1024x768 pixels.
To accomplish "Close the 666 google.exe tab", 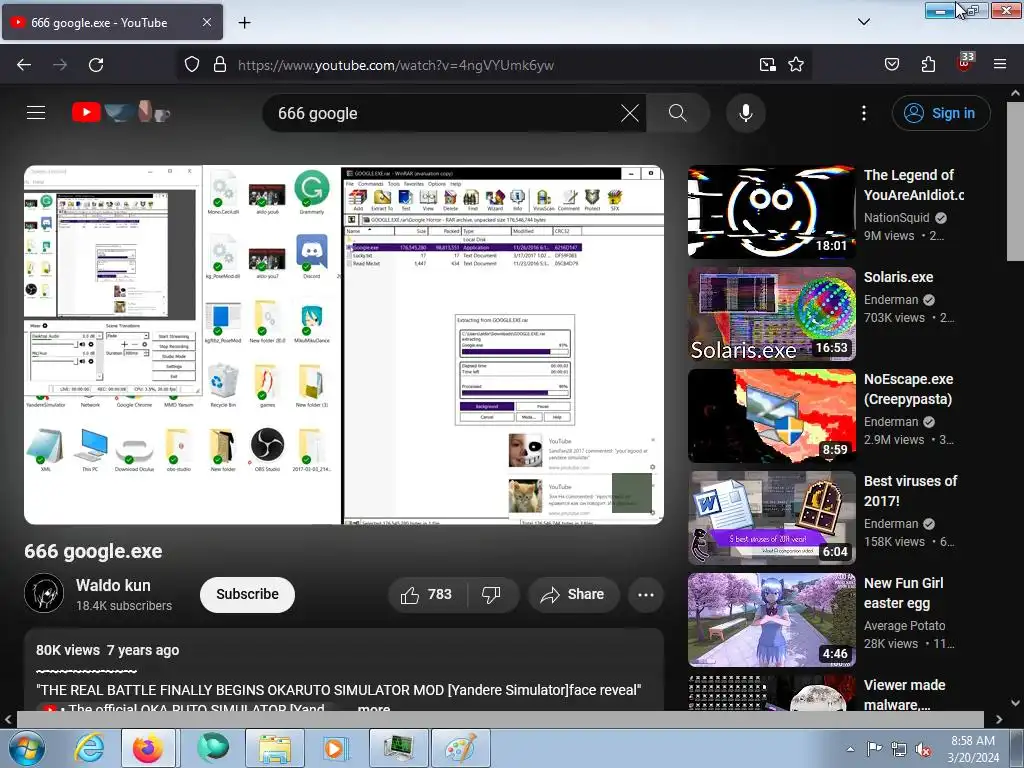I will click(x=206, y=22).
